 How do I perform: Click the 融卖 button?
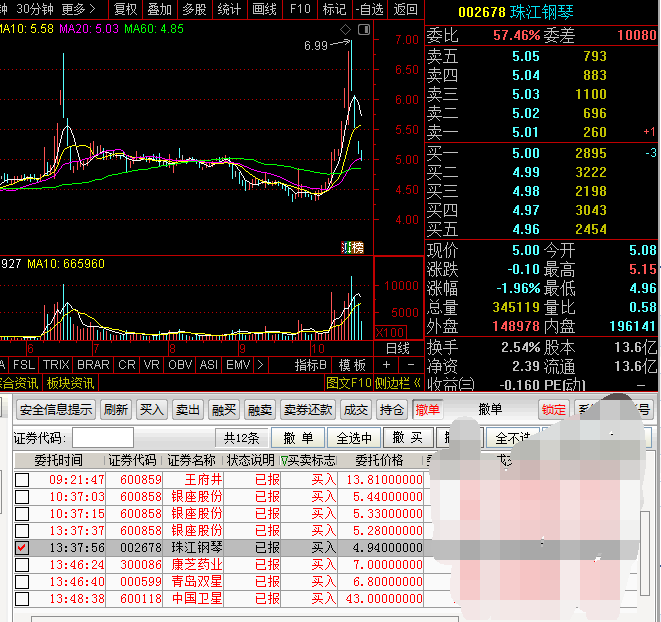(260, 409)
